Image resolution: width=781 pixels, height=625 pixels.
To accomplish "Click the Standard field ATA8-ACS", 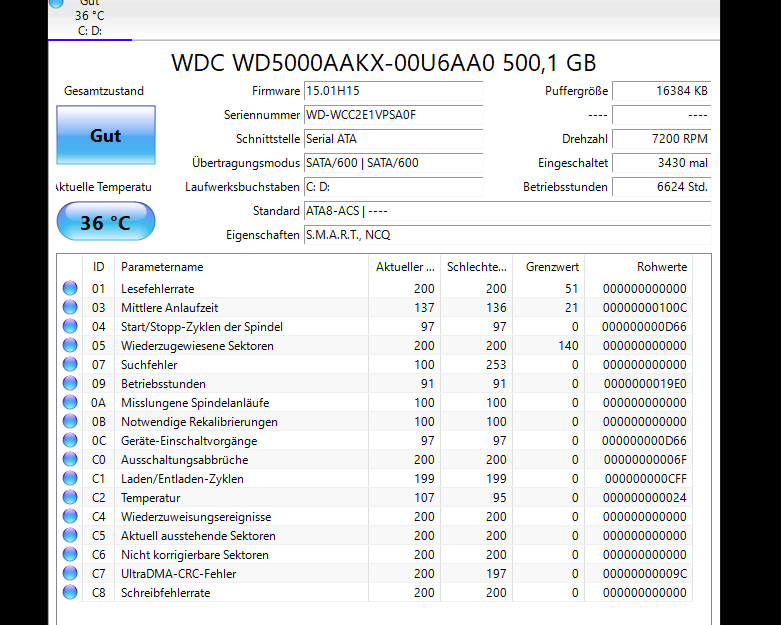I will pos(508,211).
